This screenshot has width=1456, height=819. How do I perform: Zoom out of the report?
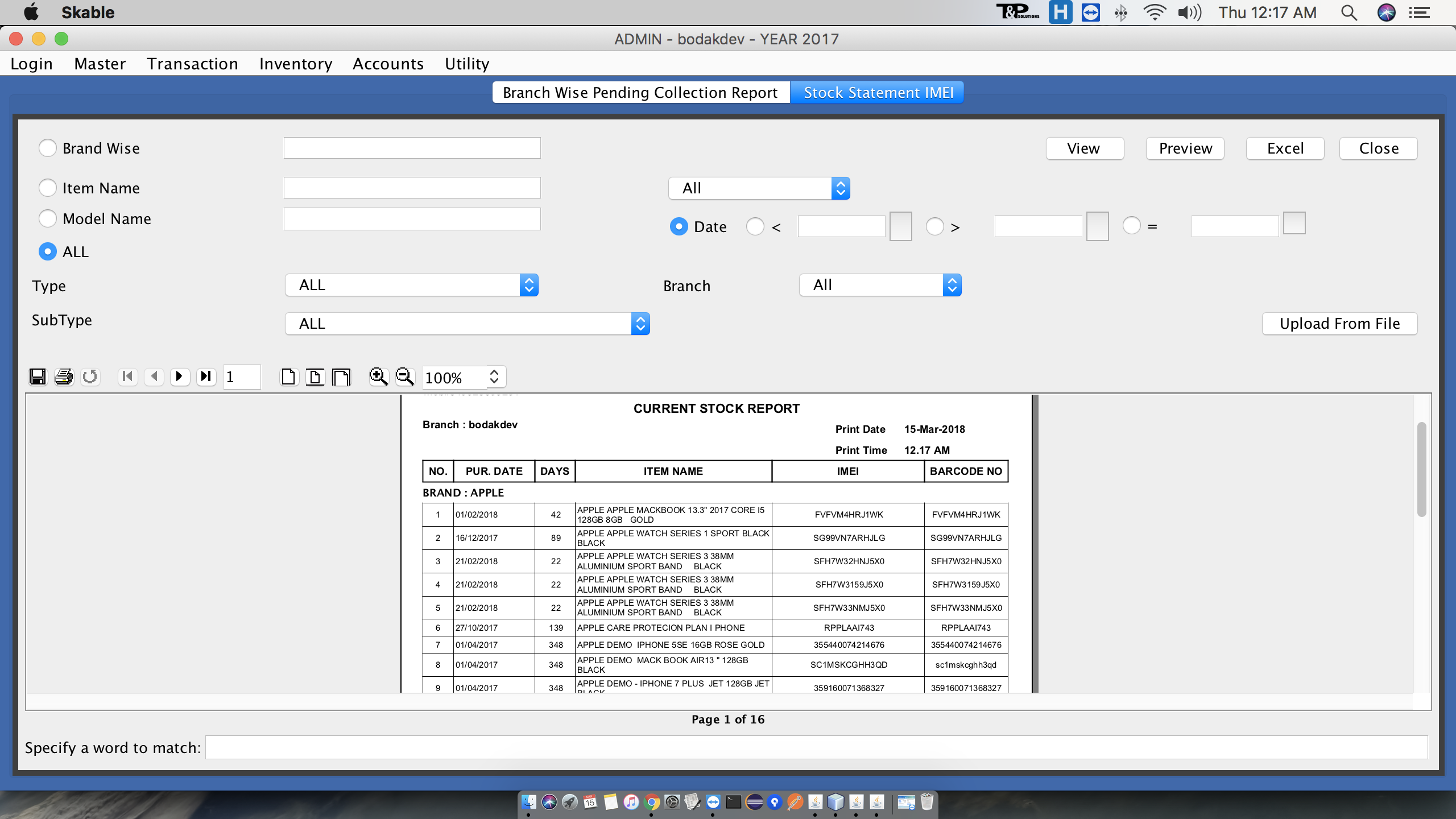pos(404,377)
